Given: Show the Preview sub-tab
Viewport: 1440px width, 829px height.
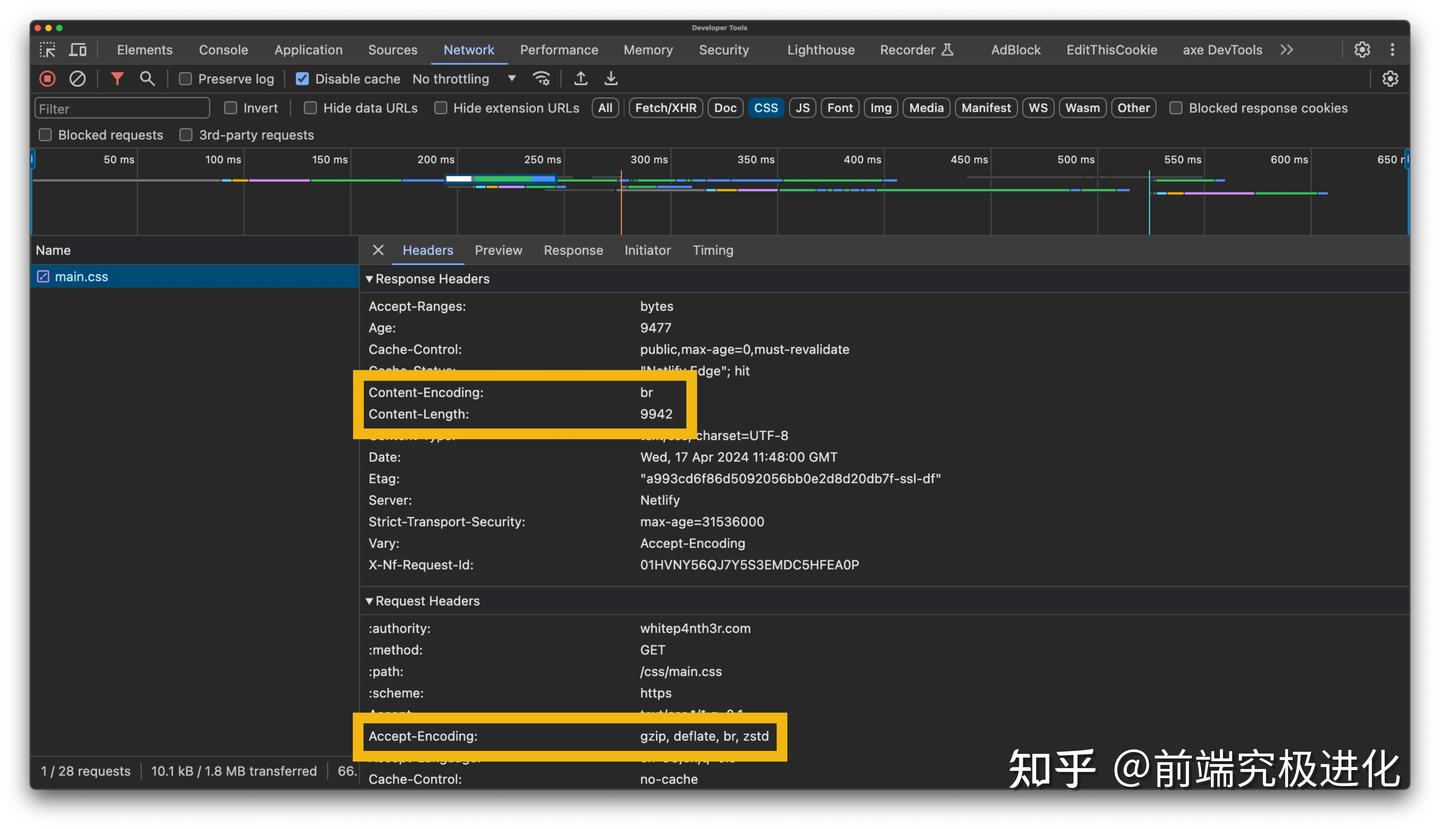Looking at the screenshot, I should pyautogui.click(x=498, y=250).
